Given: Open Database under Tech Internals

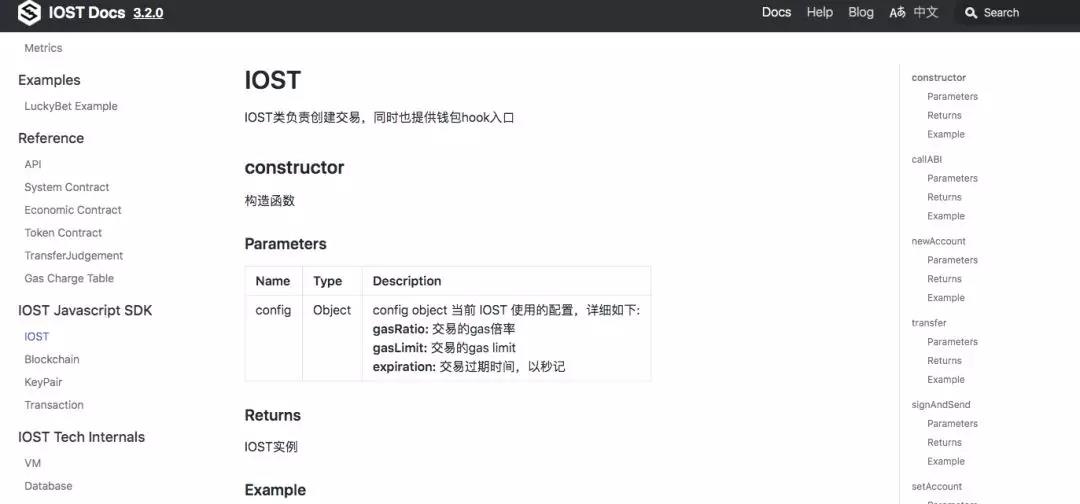Looking at the screenshot, I should pos(48,486).
